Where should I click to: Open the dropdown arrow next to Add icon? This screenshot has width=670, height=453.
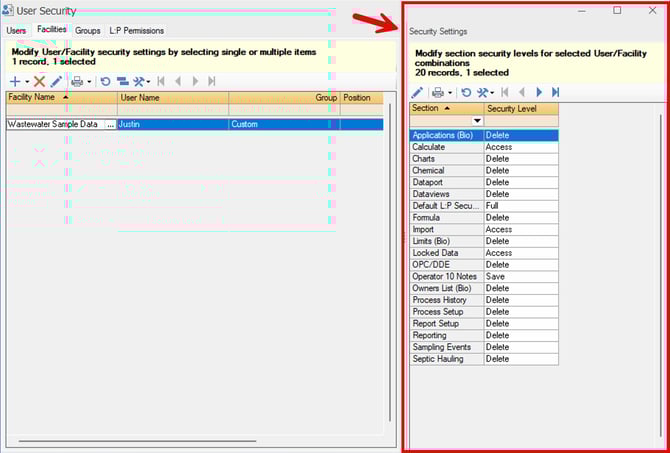point(27,82)
